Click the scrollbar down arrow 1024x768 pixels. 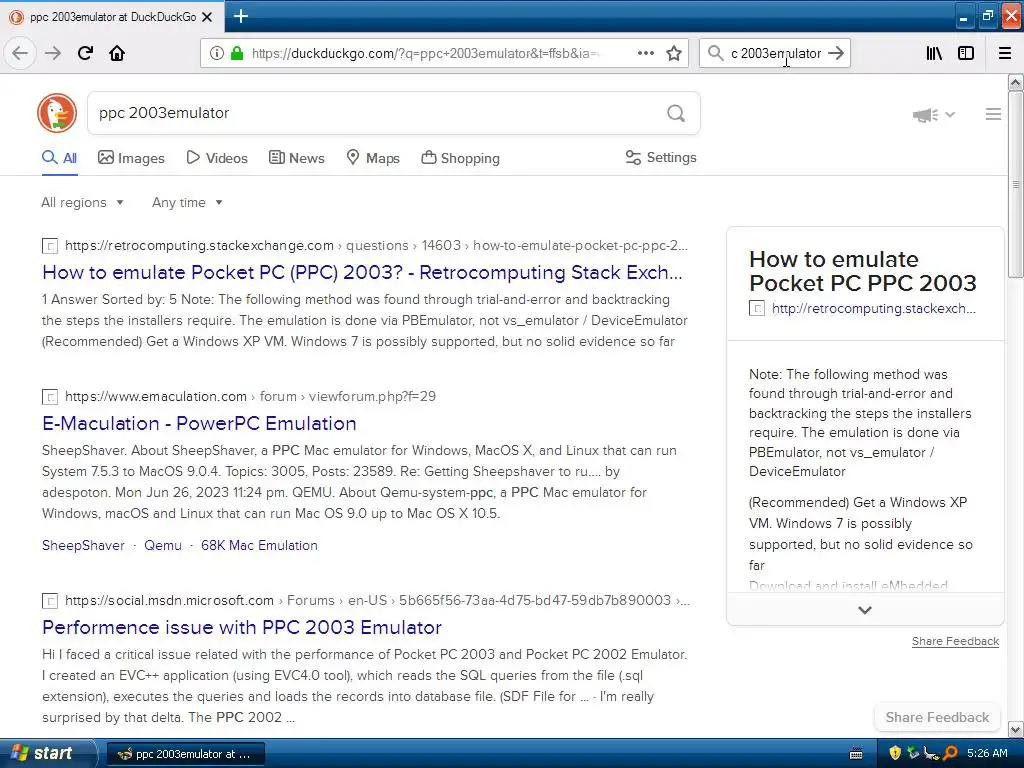click(1016, 729)
